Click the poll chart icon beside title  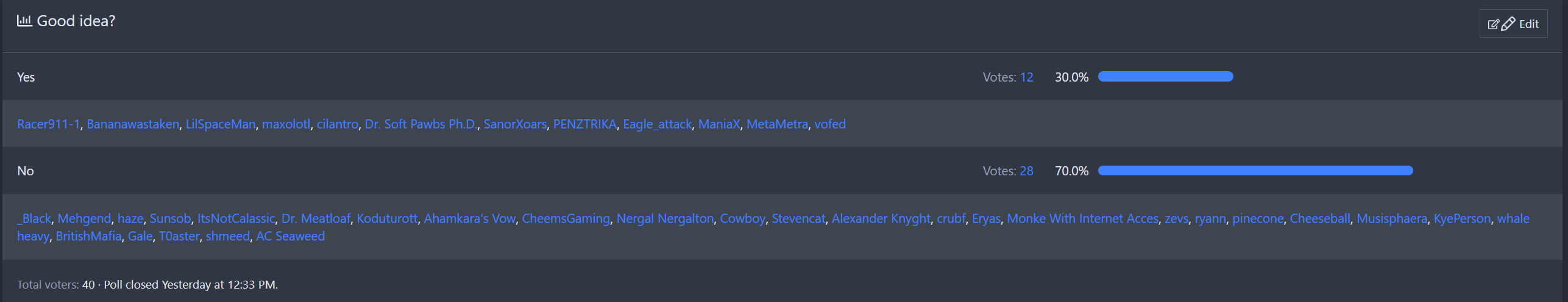coord(24,21)
